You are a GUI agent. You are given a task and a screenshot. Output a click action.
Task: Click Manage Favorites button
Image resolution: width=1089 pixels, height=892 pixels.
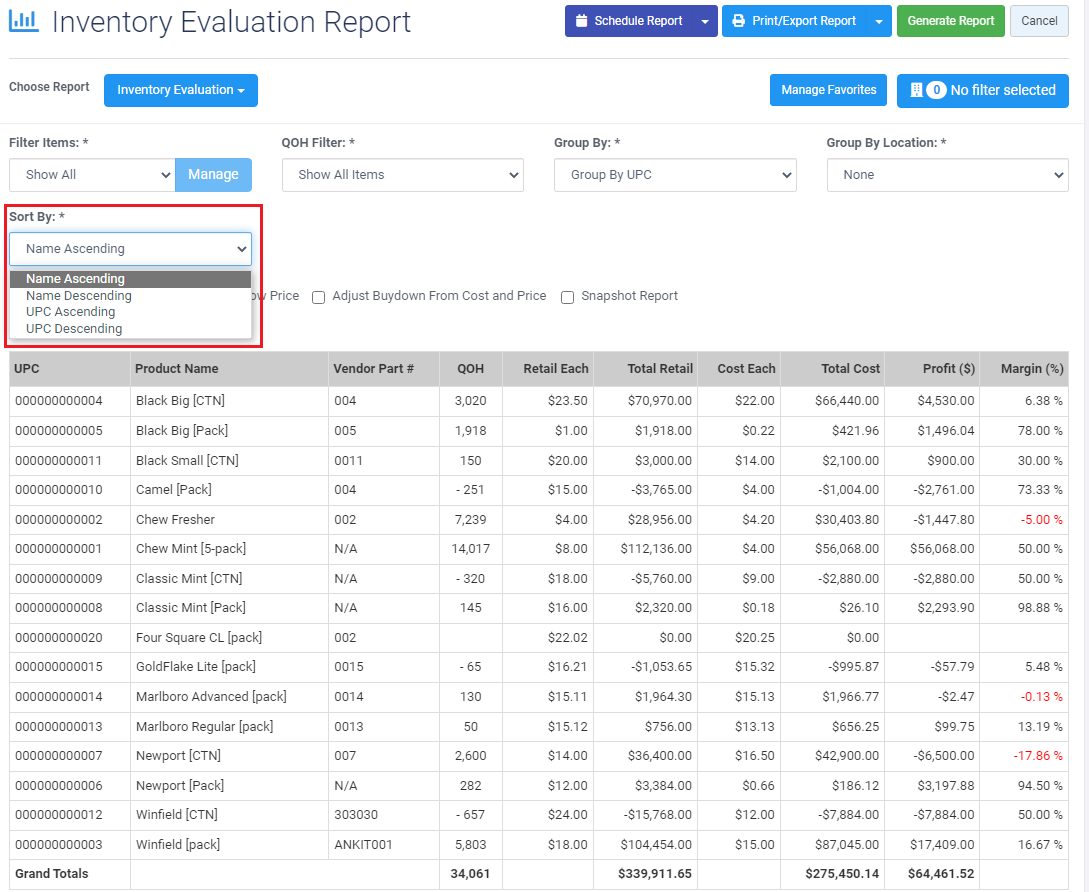point(828,90)
